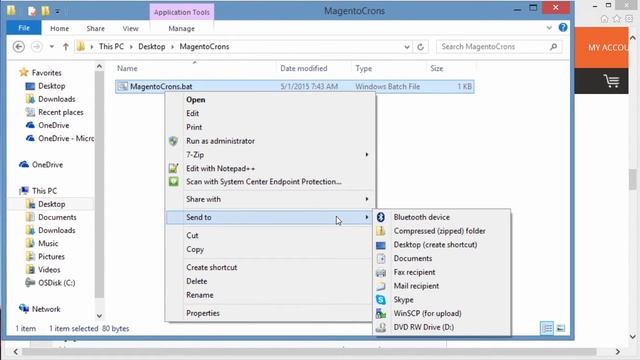Open the File ribbon tab

(x=24, y=28)
